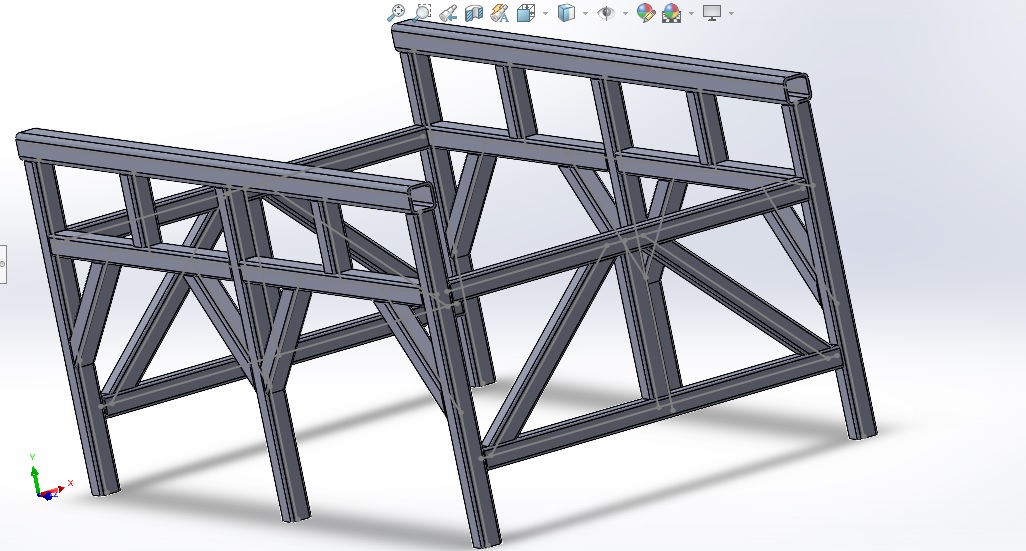
Task: Click the Display Style icon
Action: tap(566, 13)
